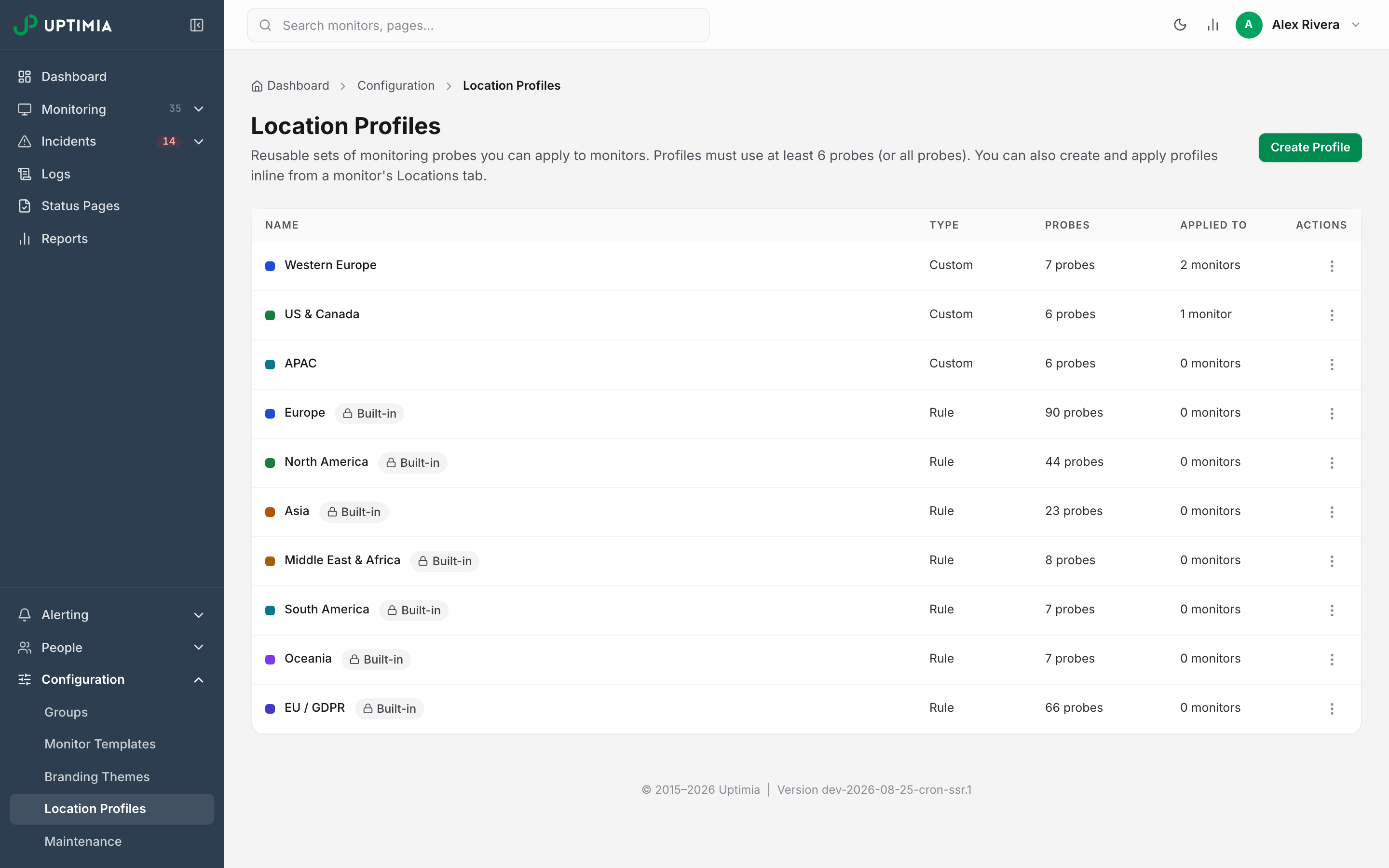Viewport: 1389px width, 868px height.
Task: Click the Uptimia logo
Action: pyautogui.click(x=63, y=25)
